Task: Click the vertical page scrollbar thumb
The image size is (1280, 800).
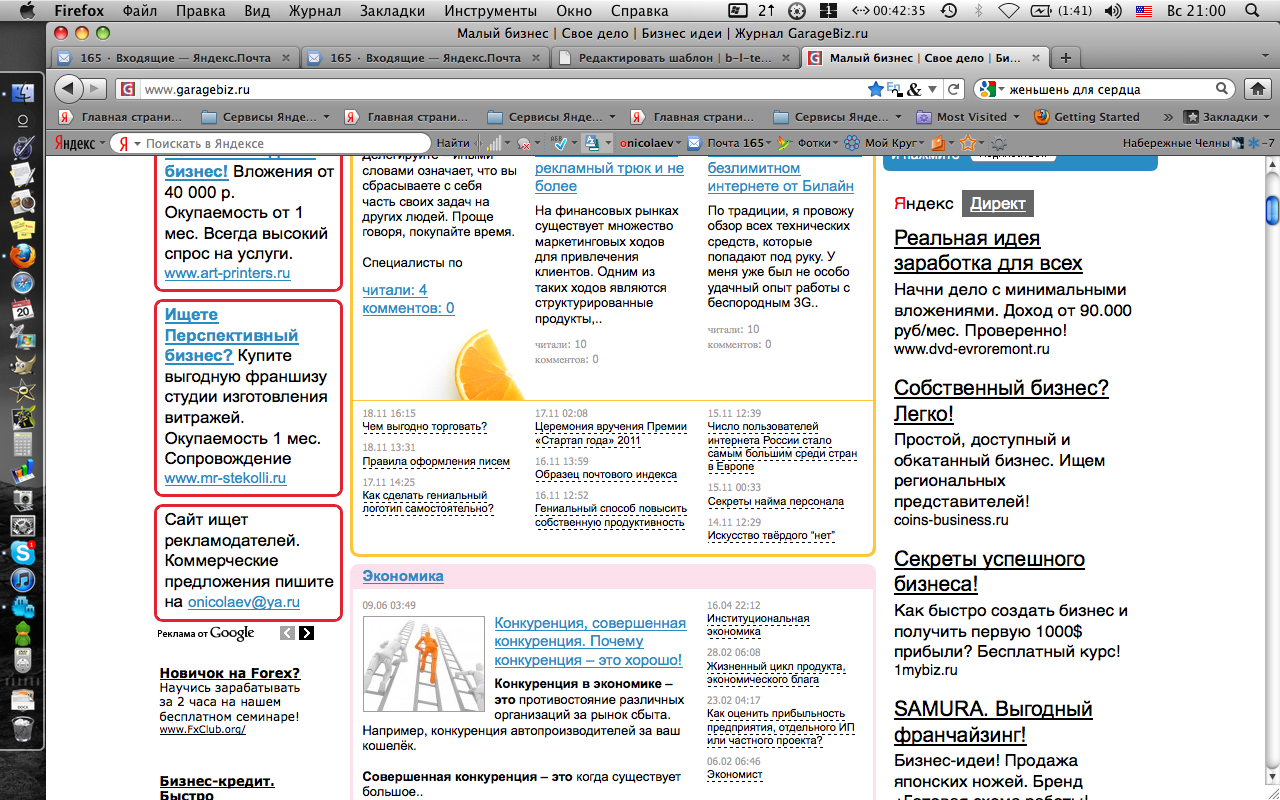Action: pos(1272,211)
